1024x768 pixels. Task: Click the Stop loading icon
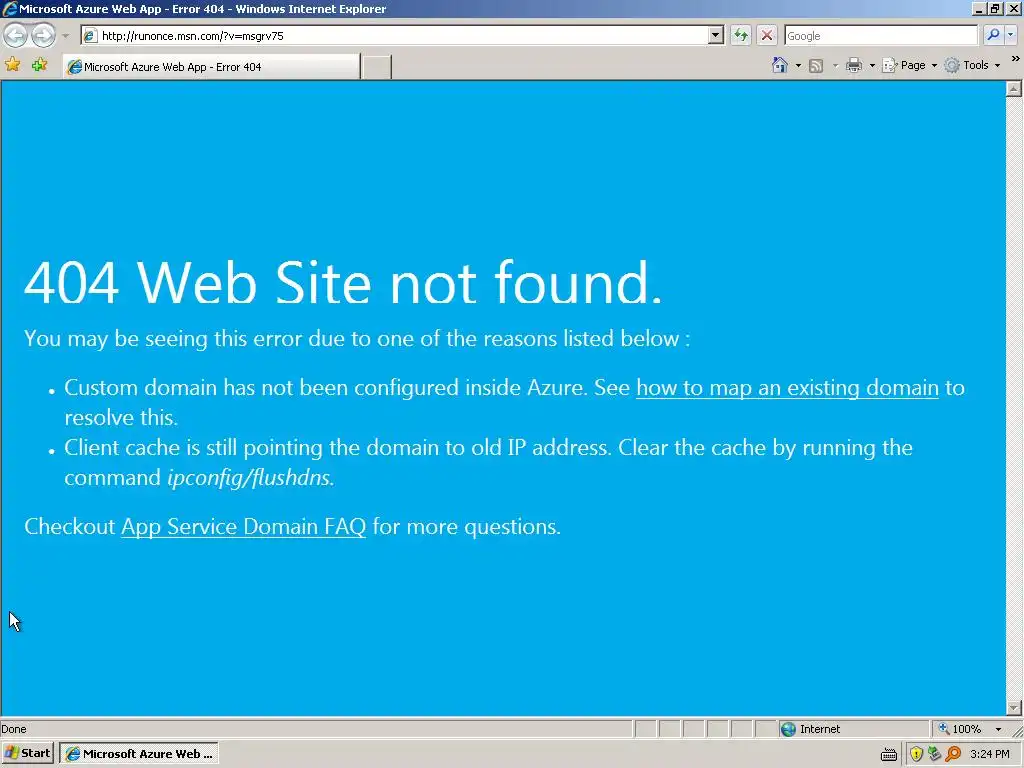[x=767, y=36]
